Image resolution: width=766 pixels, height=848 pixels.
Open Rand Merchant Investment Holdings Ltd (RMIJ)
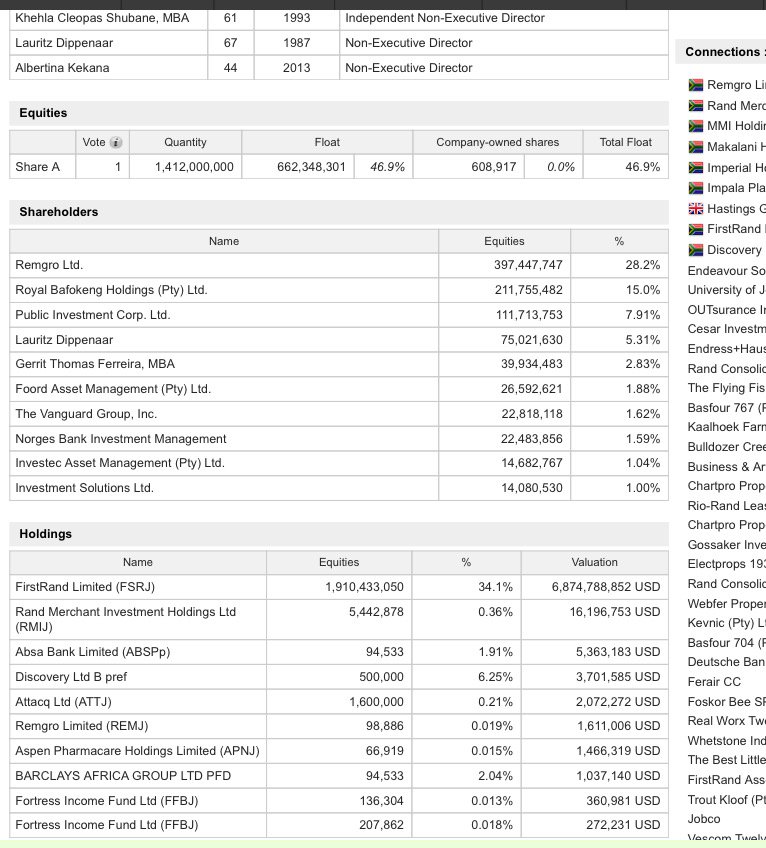[126, 619]
